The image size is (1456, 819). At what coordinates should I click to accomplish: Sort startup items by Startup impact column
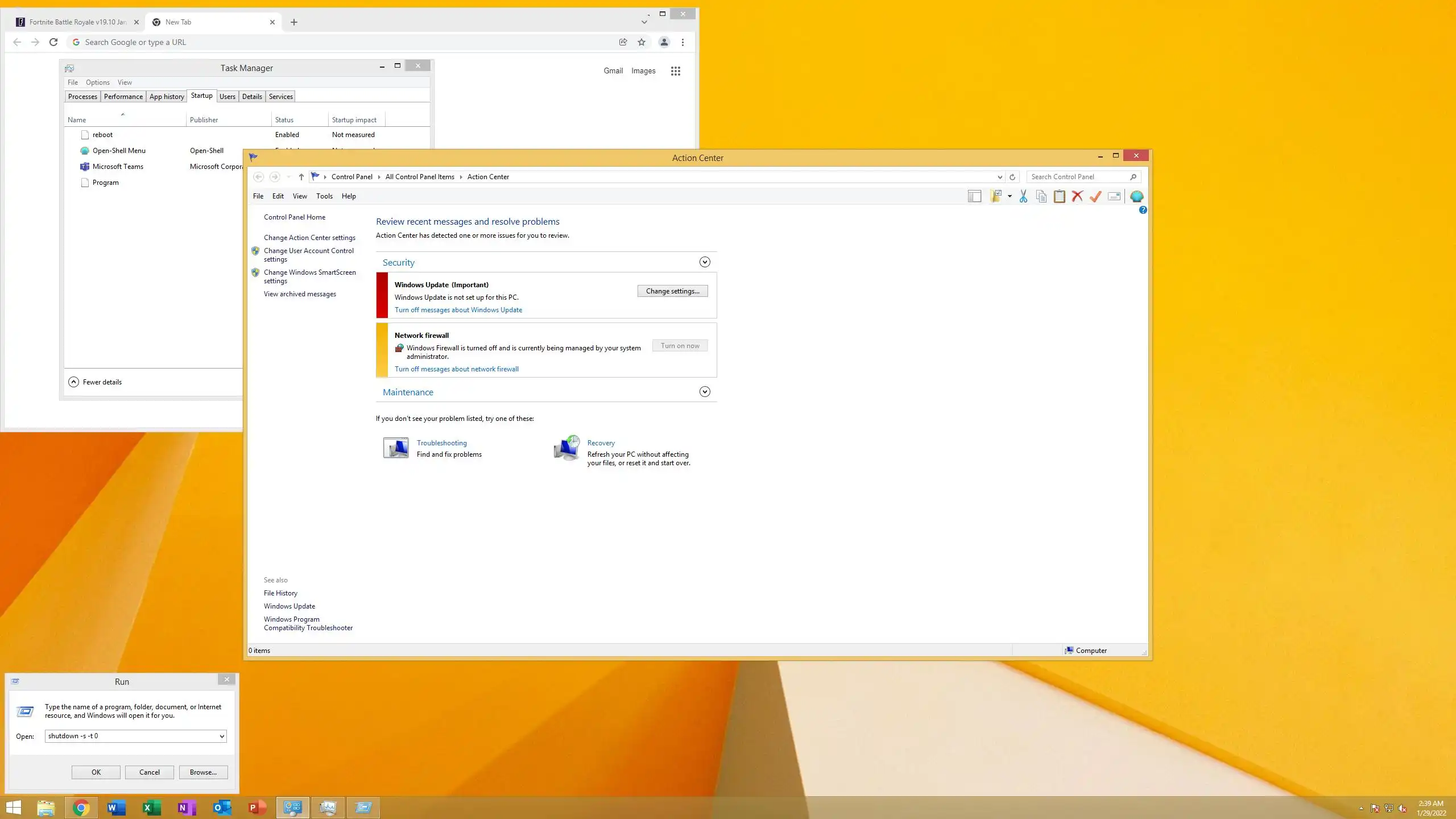click(354, 120)
